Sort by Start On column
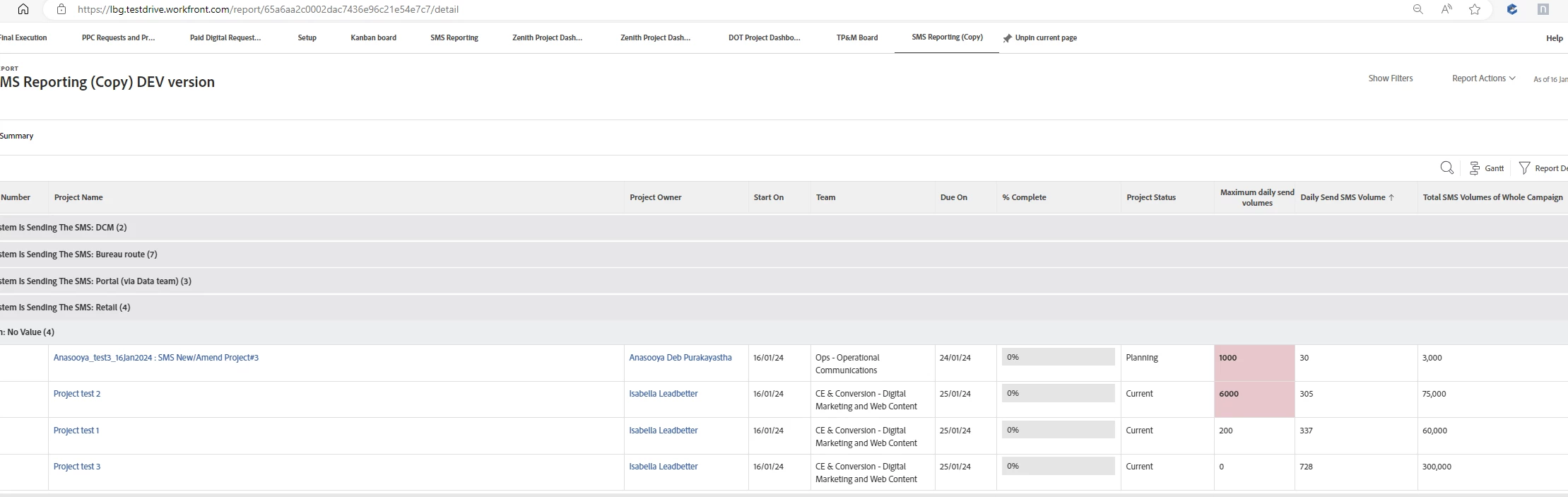 click(x=768, y=197)
